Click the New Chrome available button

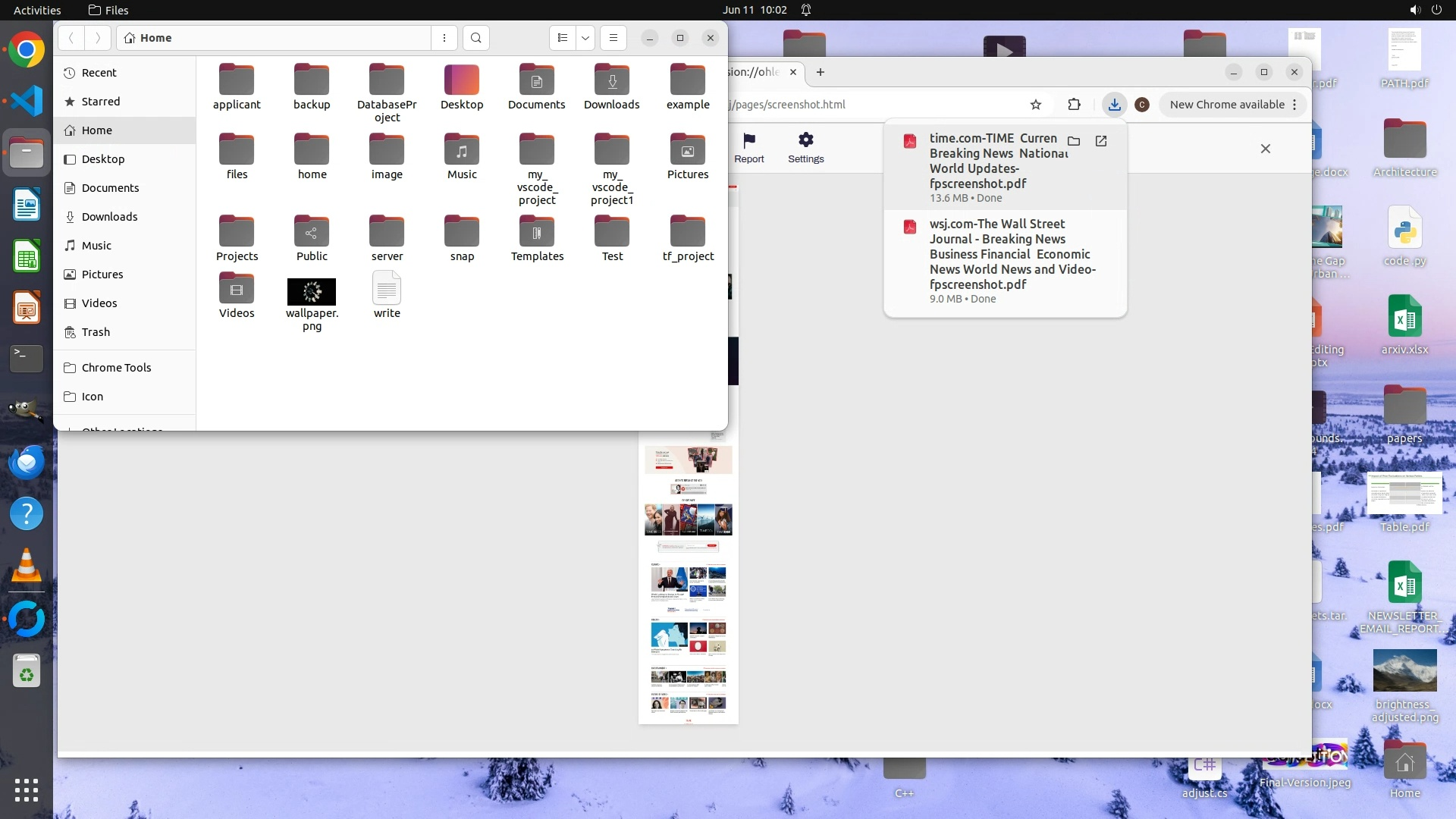(1226, 105)
